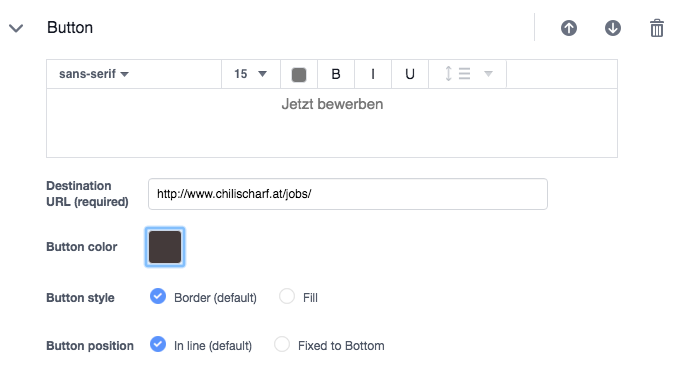
Task: Toggle underline text formatting
Action: pyautogui.click(x=410, y=74)
